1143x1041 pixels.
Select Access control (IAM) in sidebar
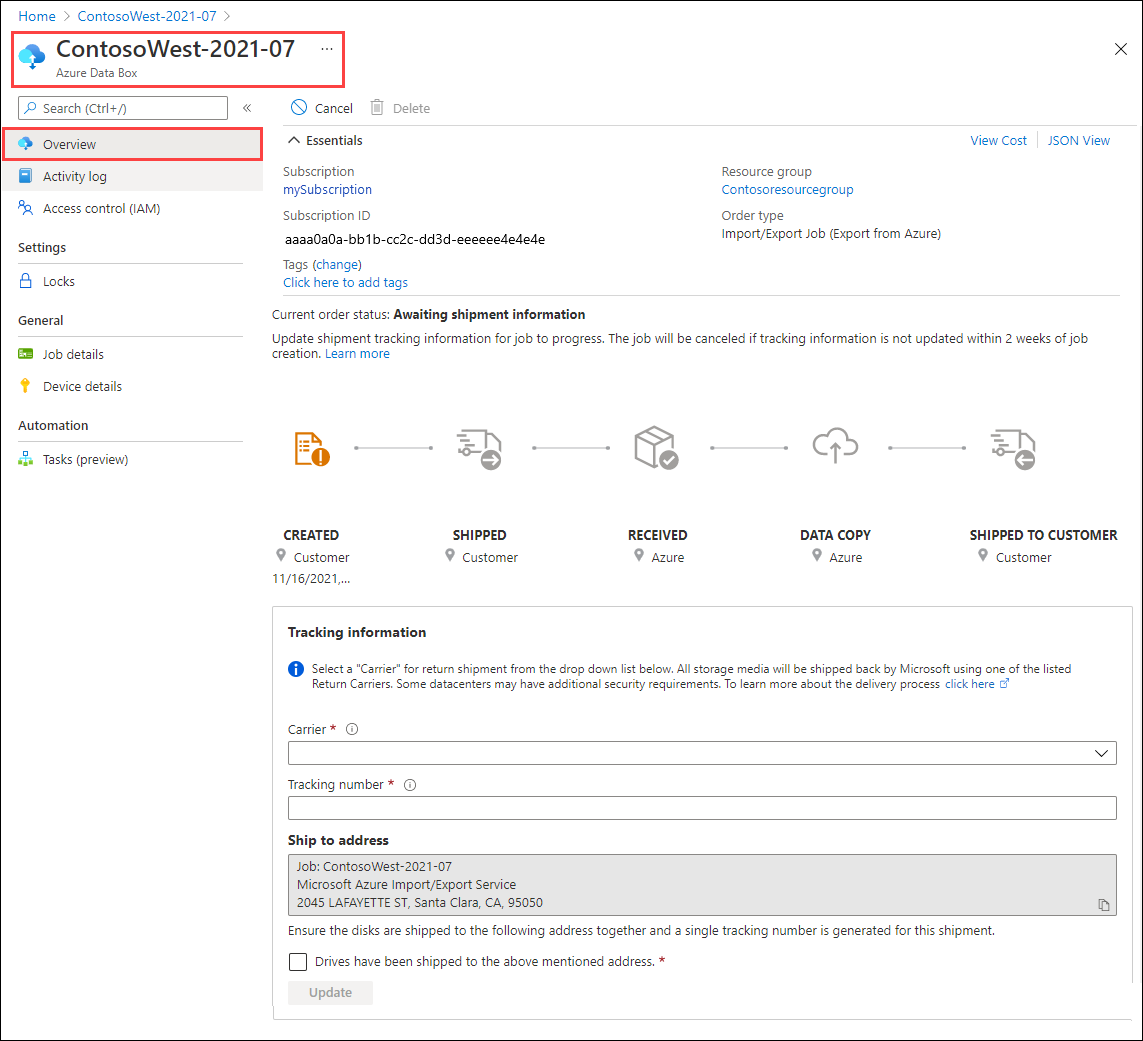pyautogui.click(x=102, y=208)
